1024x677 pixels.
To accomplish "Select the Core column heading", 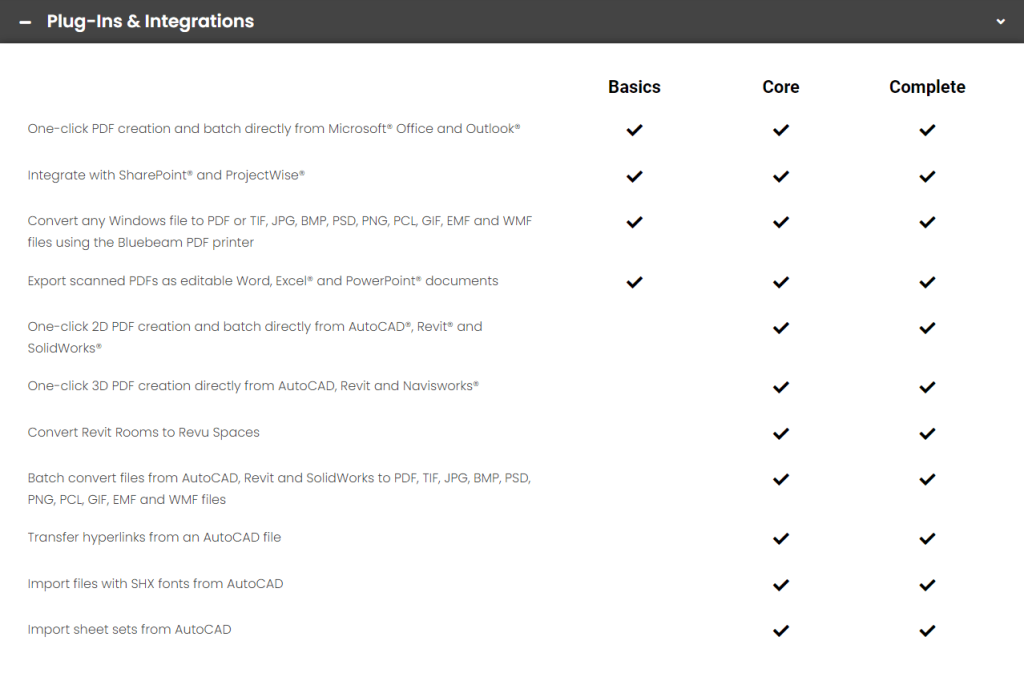I will (780, 87).
